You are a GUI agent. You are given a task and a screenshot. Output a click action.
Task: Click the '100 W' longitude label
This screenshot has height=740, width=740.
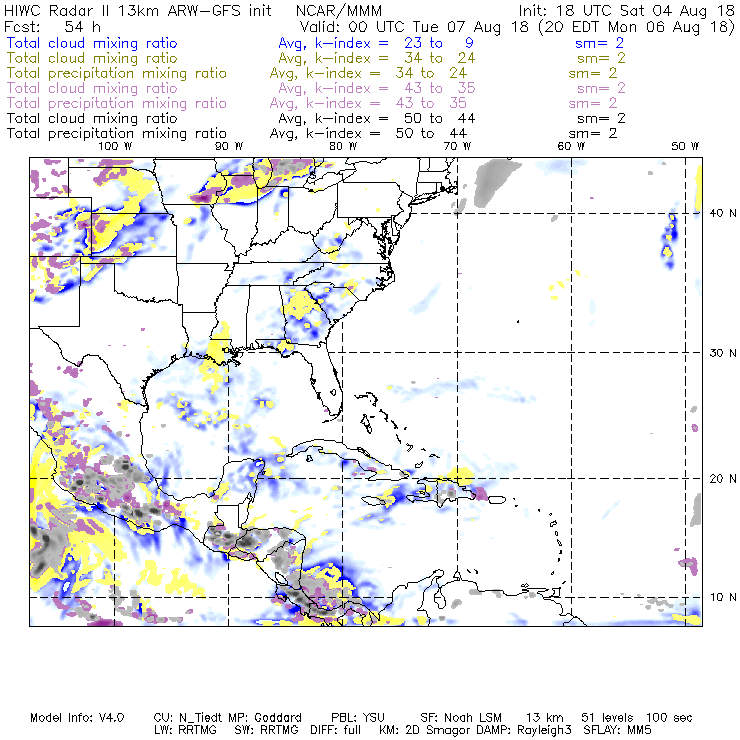(115, 146)
